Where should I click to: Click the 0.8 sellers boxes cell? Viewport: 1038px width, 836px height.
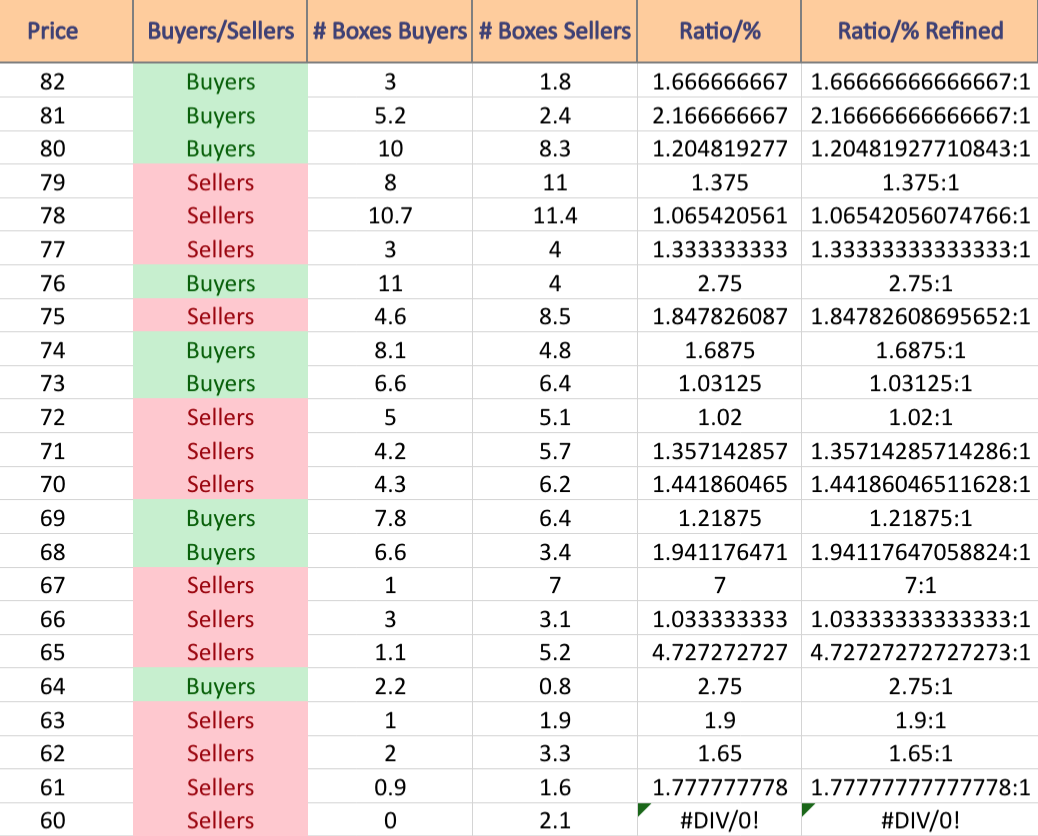coord(555,686)
